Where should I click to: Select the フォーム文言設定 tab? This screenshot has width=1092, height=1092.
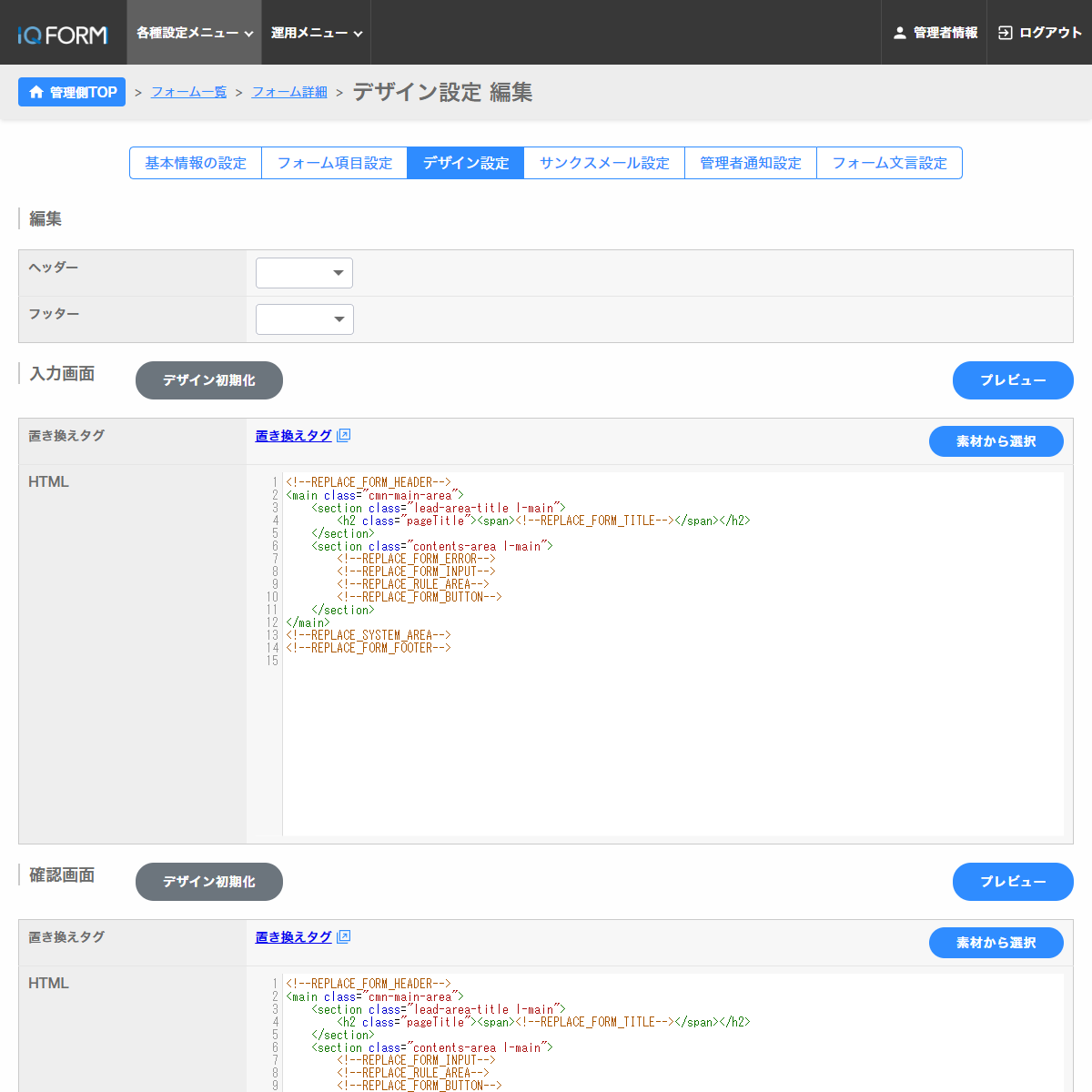coord(889,163)
